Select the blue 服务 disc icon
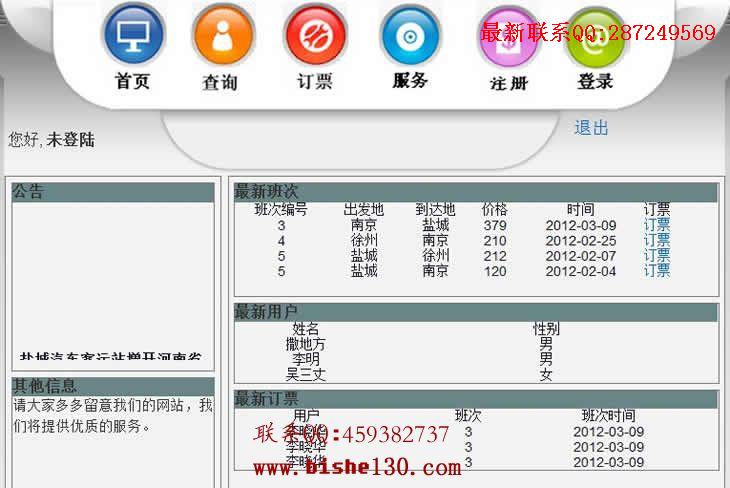The height and width of the screenshot is (488, 730). pyautogui.click(x=410, y=36)
